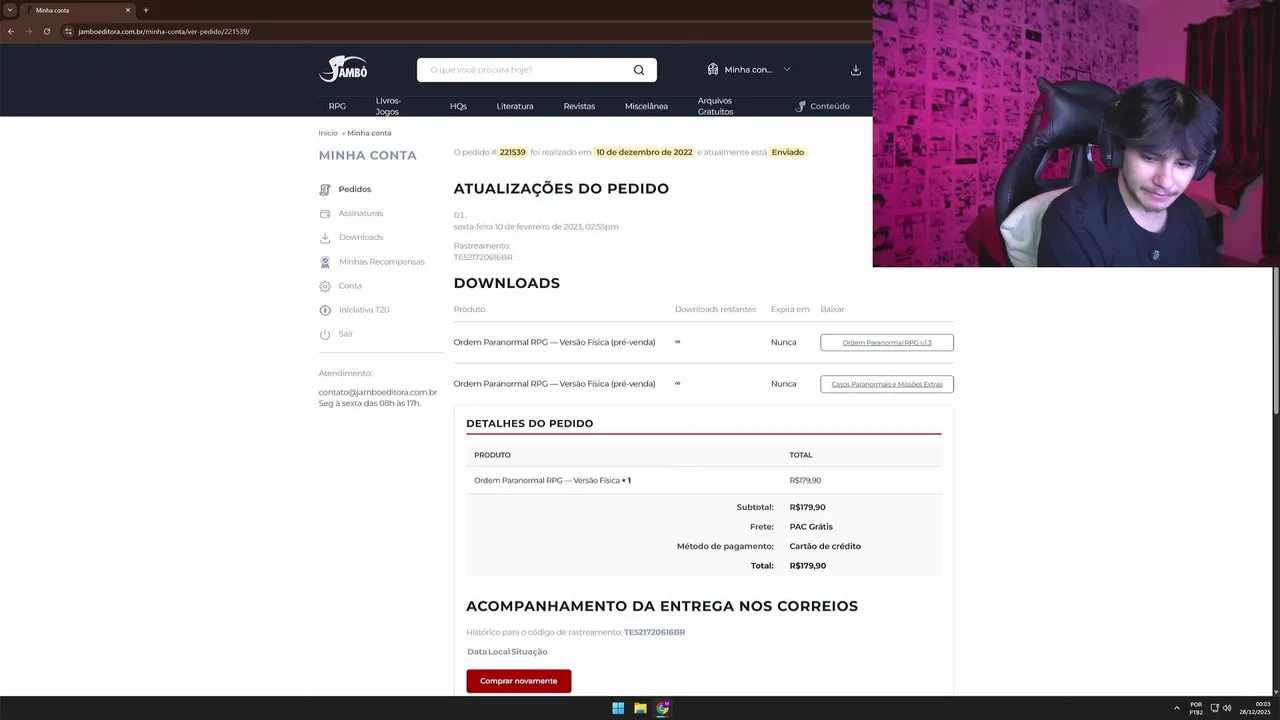
Task: Click the POR PTB2 language indicator
Action: [1196, 708]
